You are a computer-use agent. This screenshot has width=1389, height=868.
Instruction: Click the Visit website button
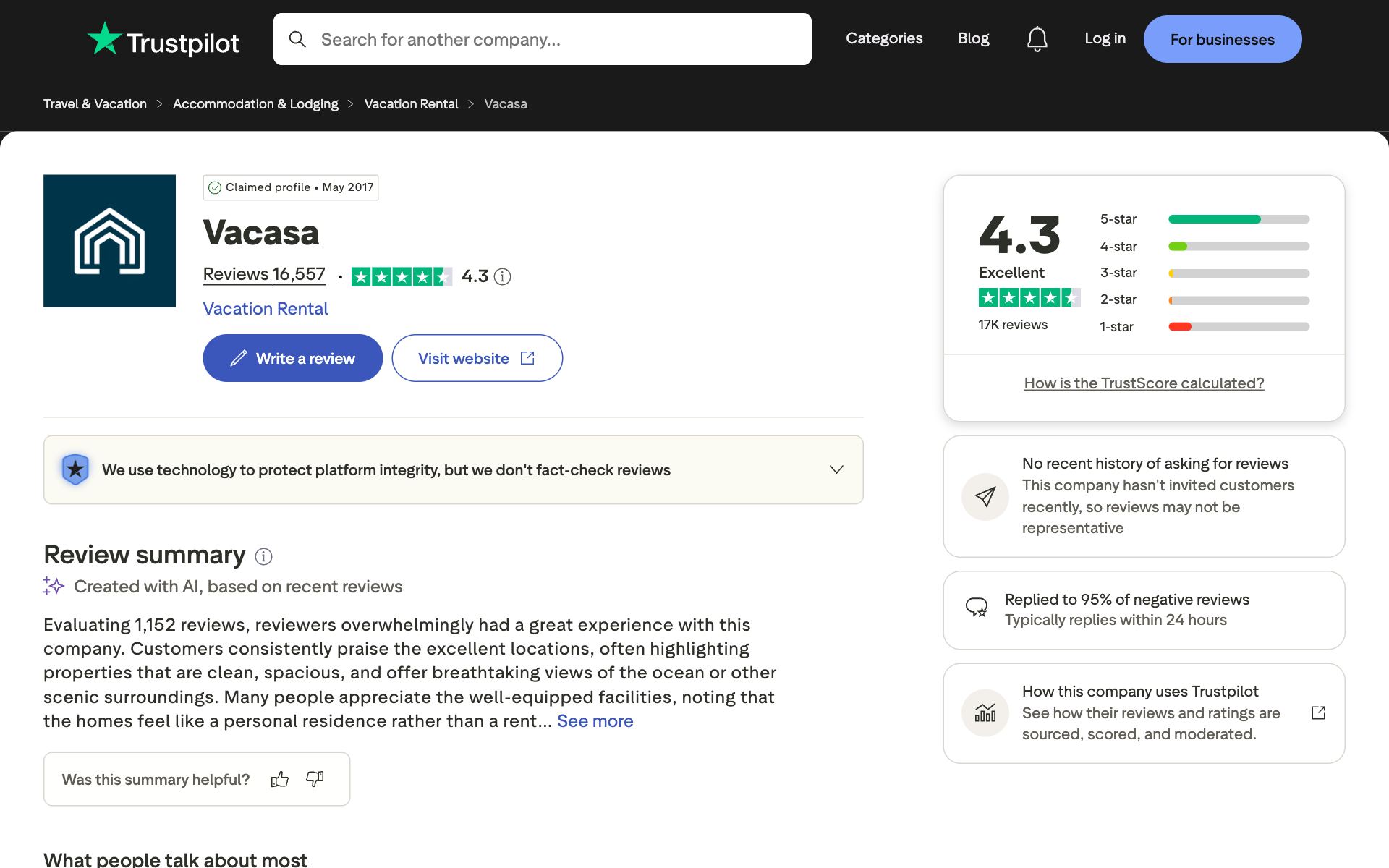(x=477, y=358)
